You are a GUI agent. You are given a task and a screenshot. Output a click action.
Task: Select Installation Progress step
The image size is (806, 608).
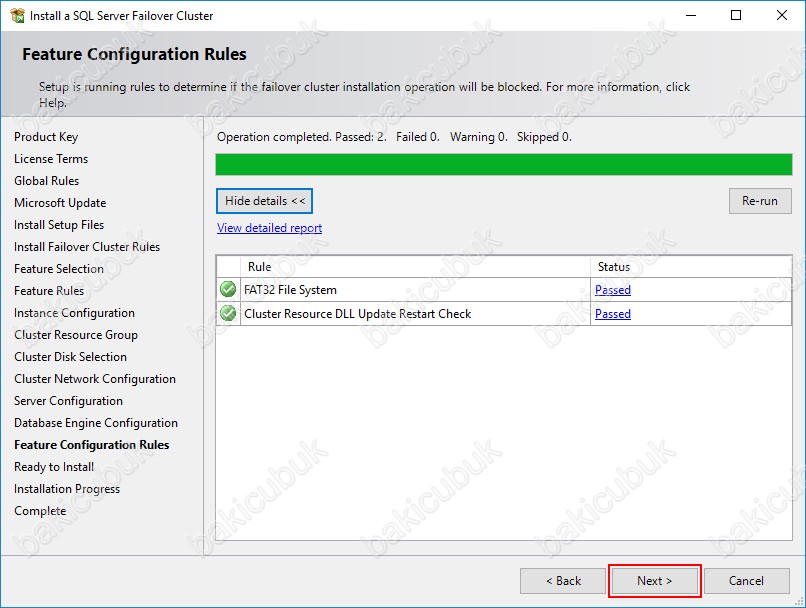pos(67,489)
